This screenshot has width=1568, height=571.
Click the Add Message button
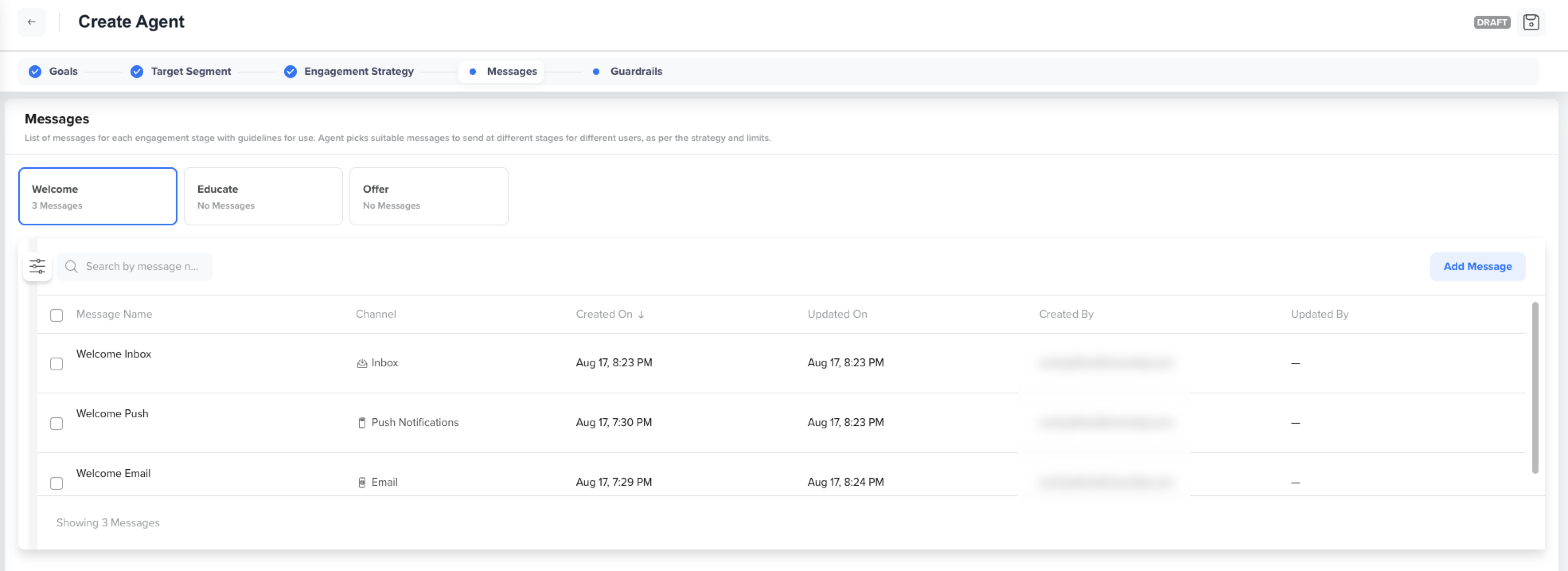click(x=1477, y=267)
